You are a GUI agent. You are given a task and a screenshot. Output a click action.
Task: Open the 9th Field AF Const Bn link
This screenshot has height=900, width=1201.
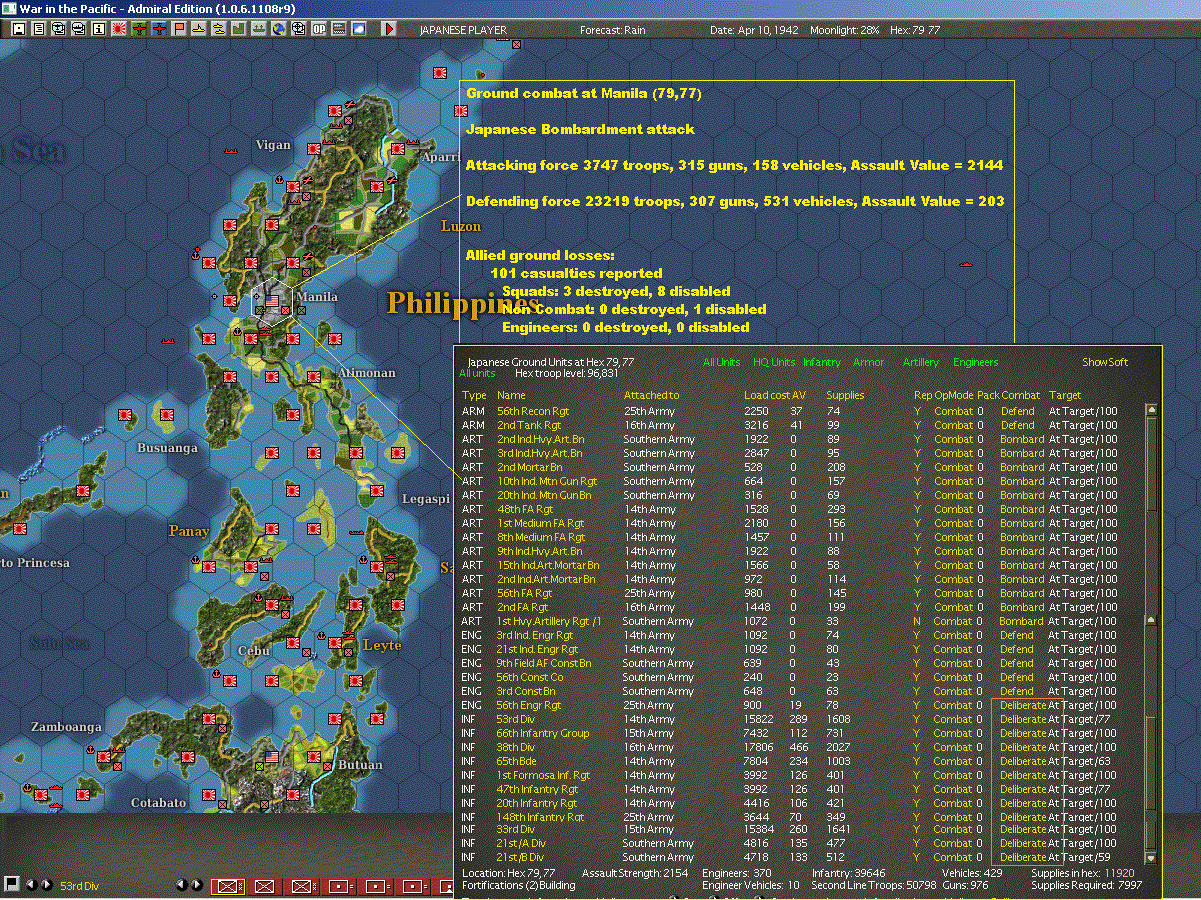[x=544, y=663]
